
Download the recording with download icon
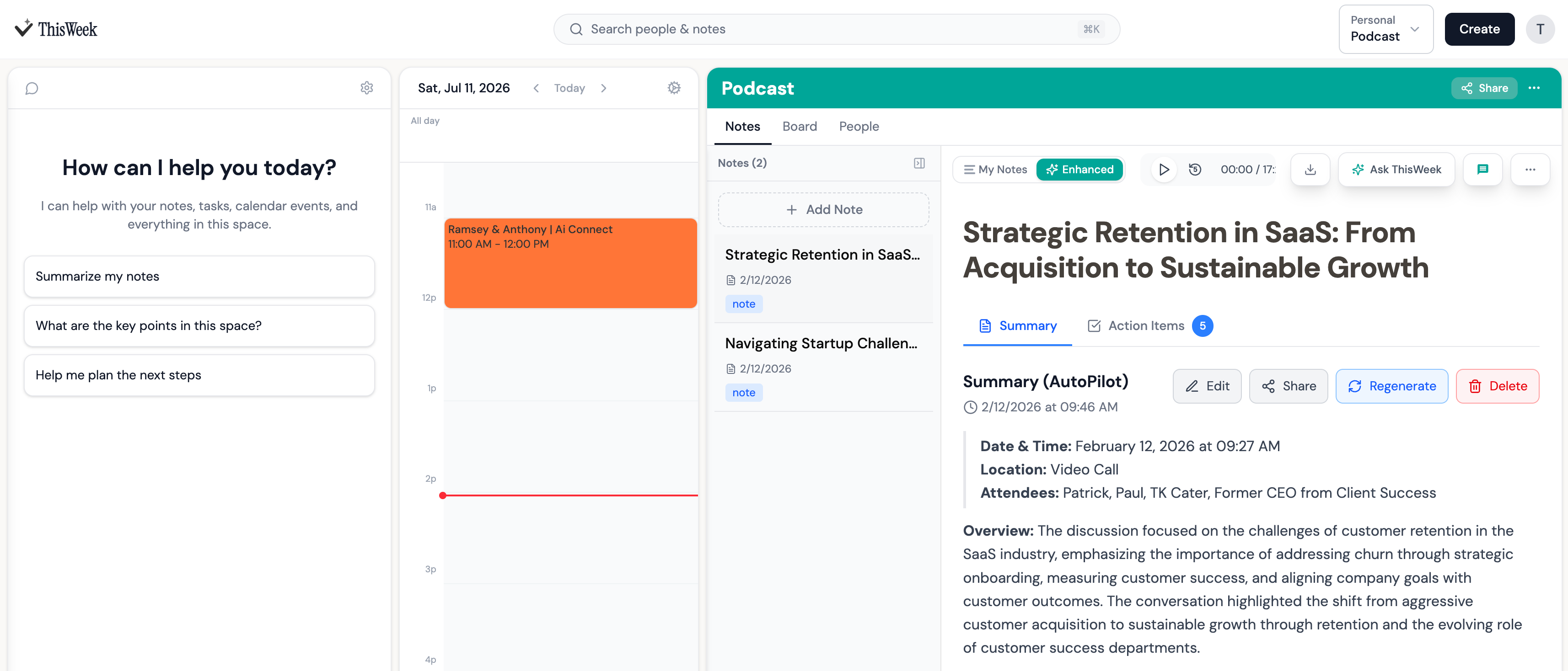tap(1310, 170)
